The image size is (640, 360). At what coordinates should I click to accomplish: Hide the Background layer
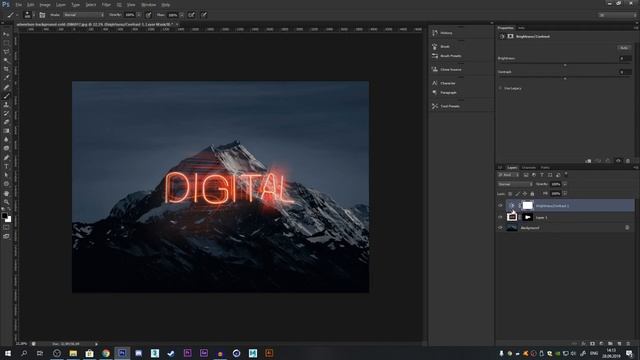500,228
